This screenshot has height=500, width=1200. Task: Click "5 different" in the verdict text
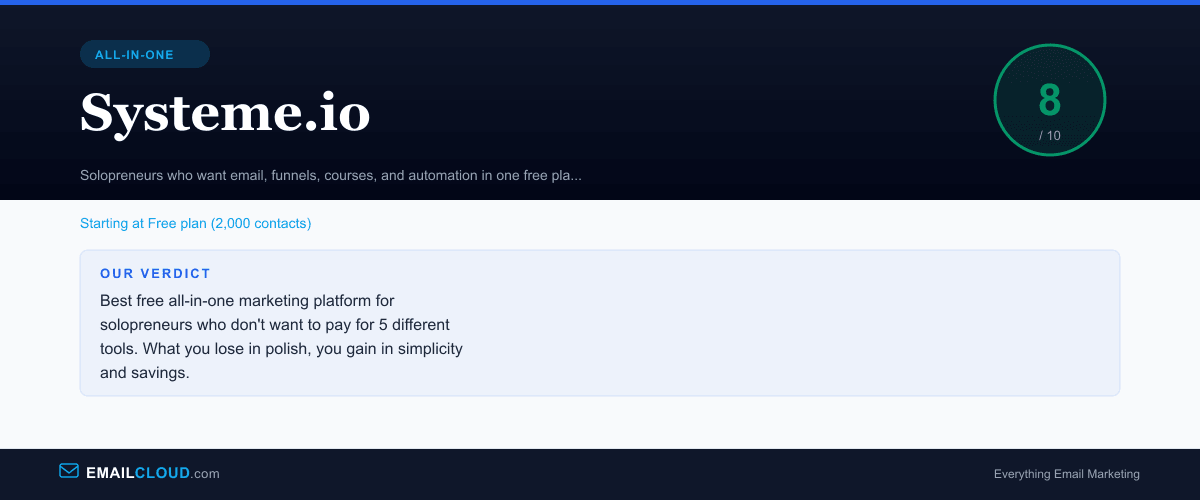(x=414, y=324)
